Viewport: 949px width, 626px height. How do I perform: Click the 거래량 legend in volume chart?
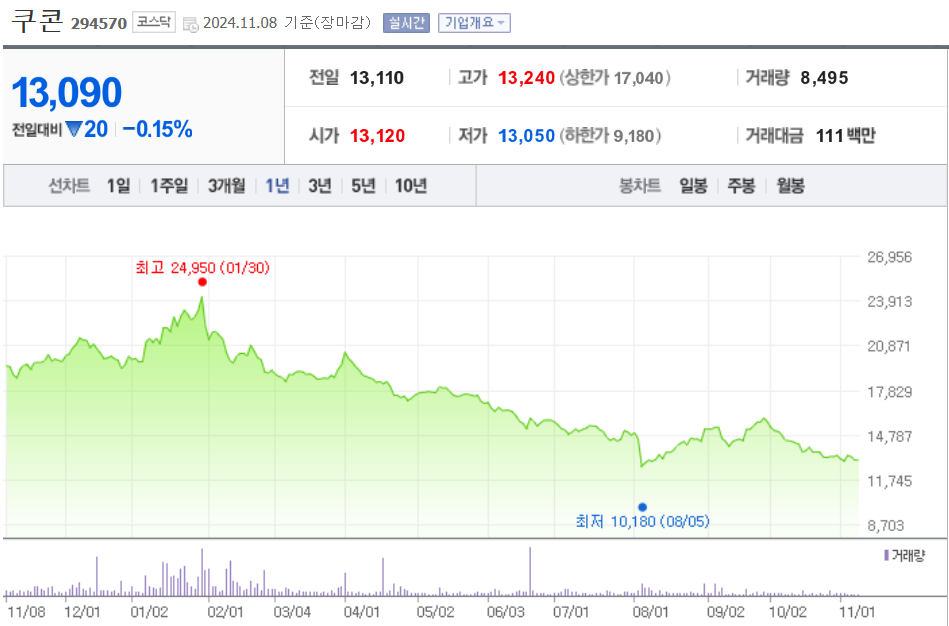pos(905,556)
